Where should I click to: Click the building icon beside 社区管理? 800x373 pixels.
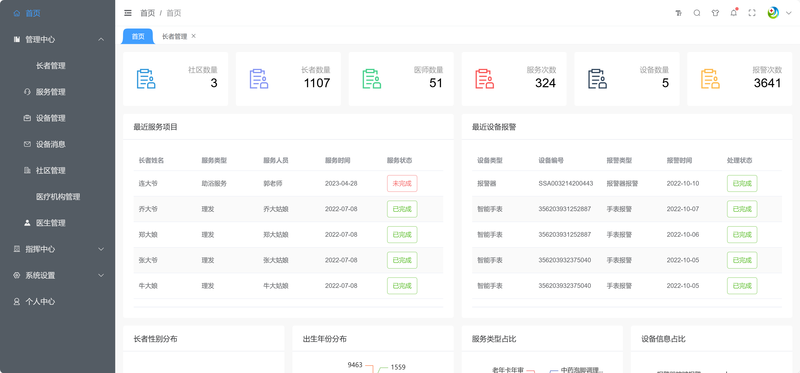(28, 170)
